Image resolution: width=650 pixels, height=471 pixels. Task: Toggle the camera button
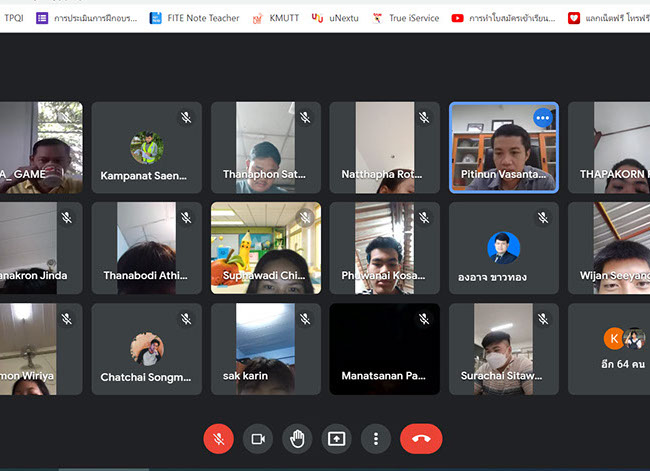(x=257, y=438)
